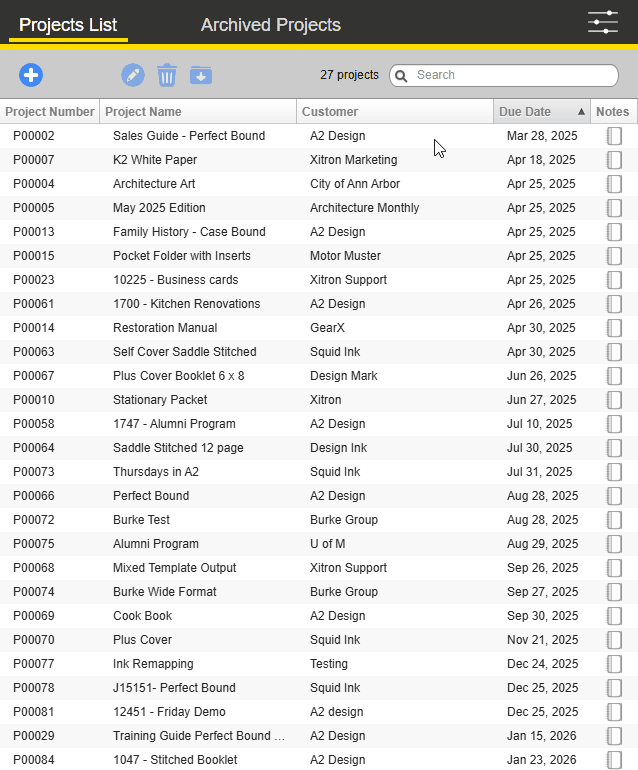638x770 pixels.
Task: Click the edit project pencil icon
Action: click(x=133, y=75)
